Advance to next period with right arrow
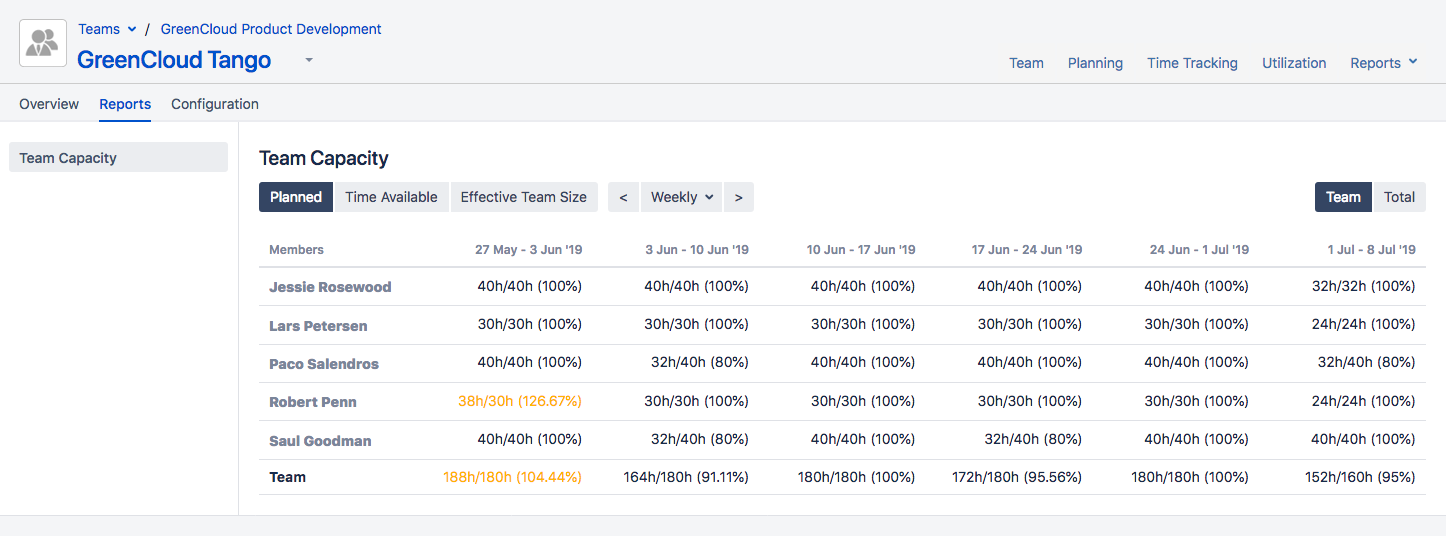Viewport: 1446px width, 536px height. (738, 197)
